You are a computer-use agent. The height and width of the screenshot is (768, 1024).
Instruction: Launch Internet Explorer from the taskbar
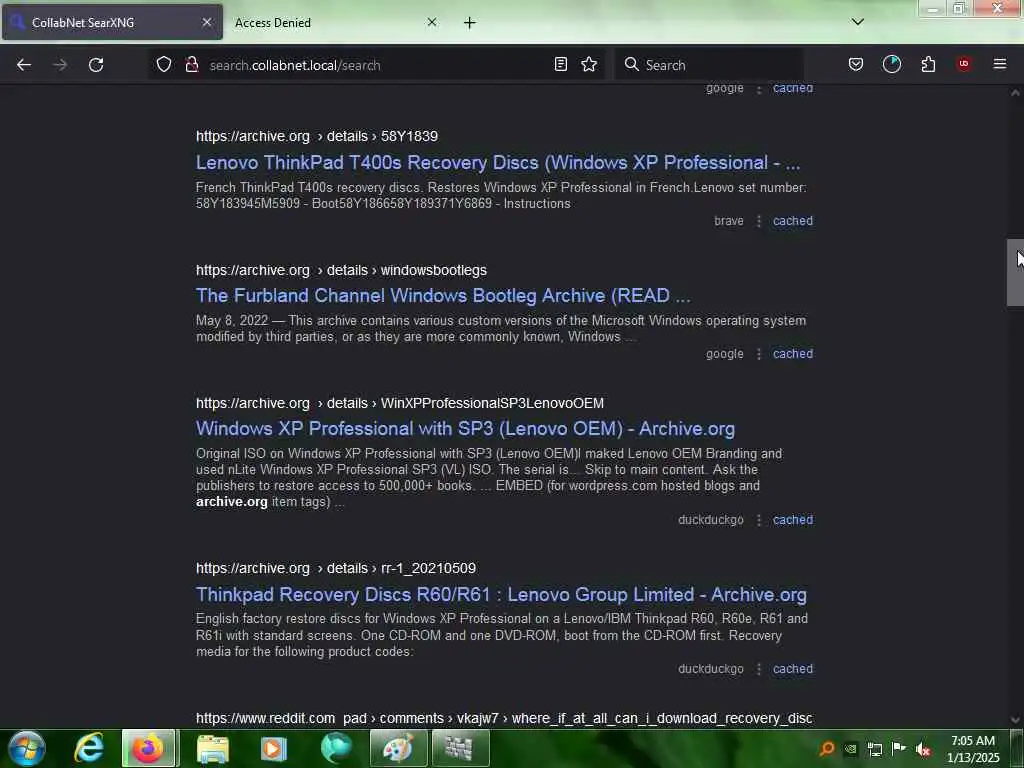[x=89, y=748]
